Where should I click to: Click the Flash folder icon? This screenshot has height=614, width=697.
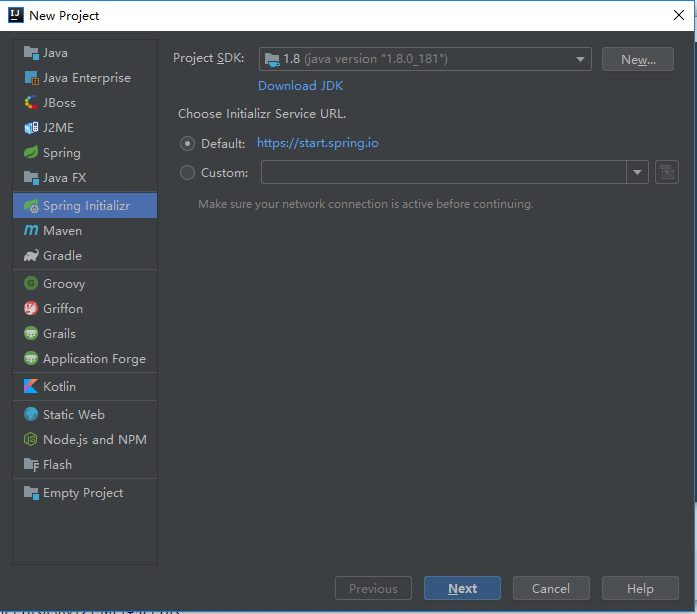point(31,464)
